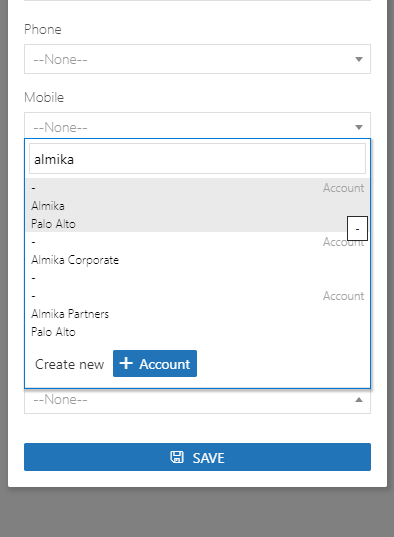Click the floppy disk save icon
Image resolution: width=394 pixels, height=537 pixels.
[x=177, y=457]
